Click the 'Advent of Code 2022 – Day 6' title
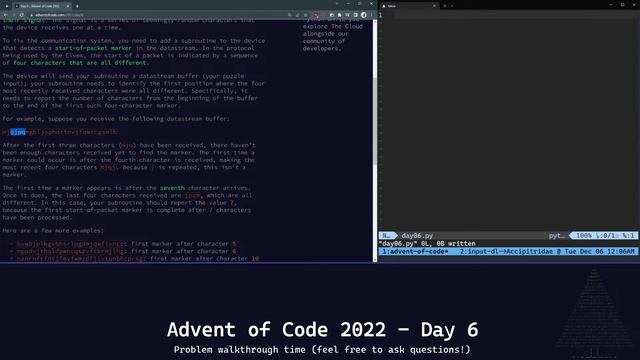The width and height of the screenshot is (640, 360). [322, 330]
